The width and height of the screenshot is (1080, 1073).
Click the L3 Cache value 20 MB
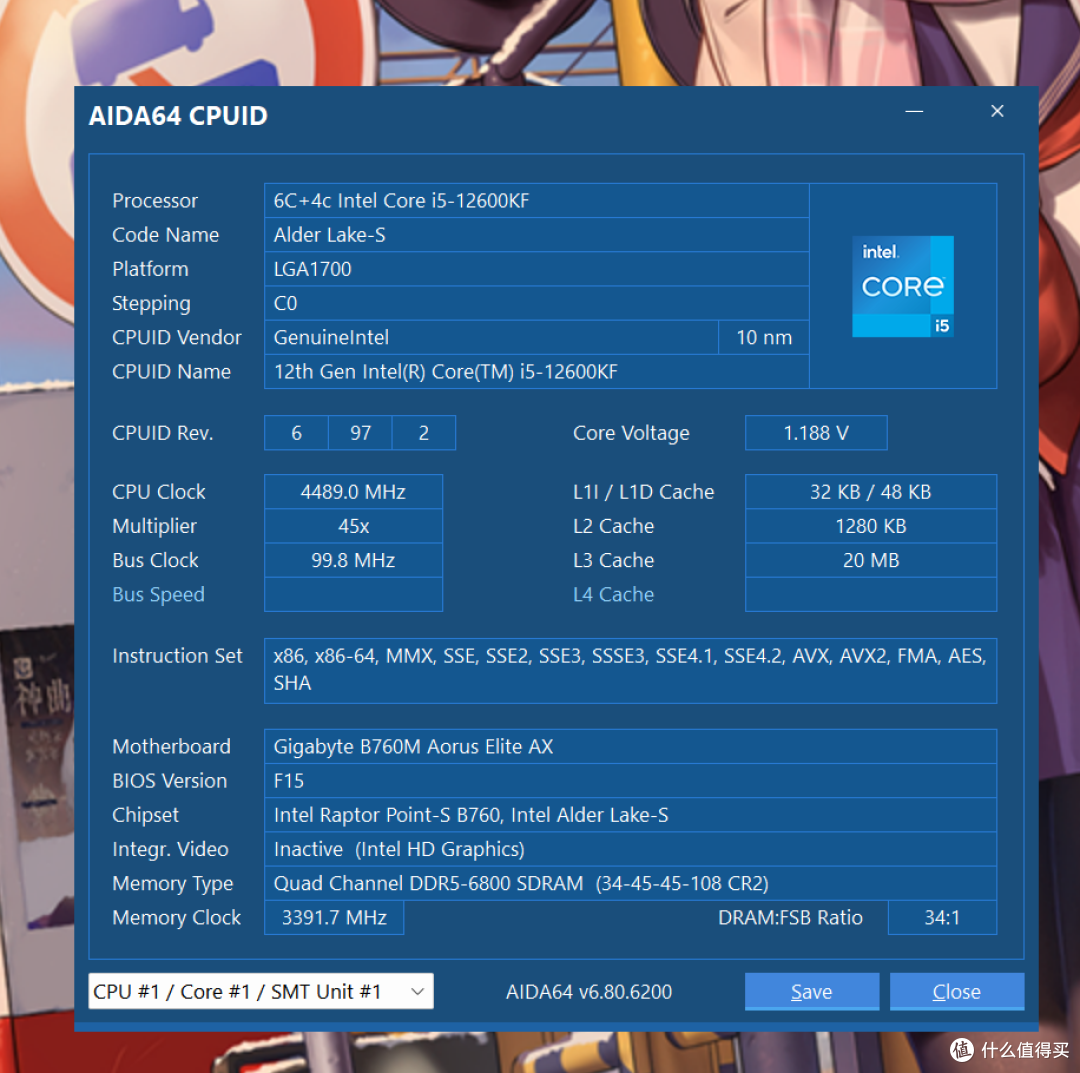(871, 560)
